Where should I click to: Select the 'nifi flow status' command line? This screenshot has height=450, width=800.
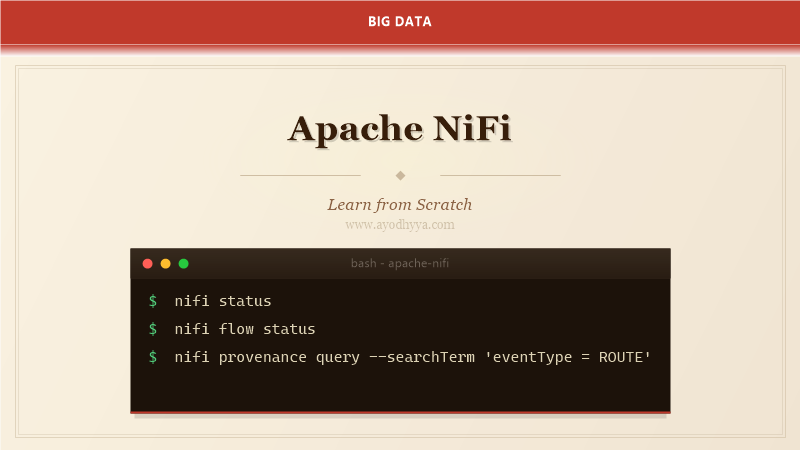point(245,329)
